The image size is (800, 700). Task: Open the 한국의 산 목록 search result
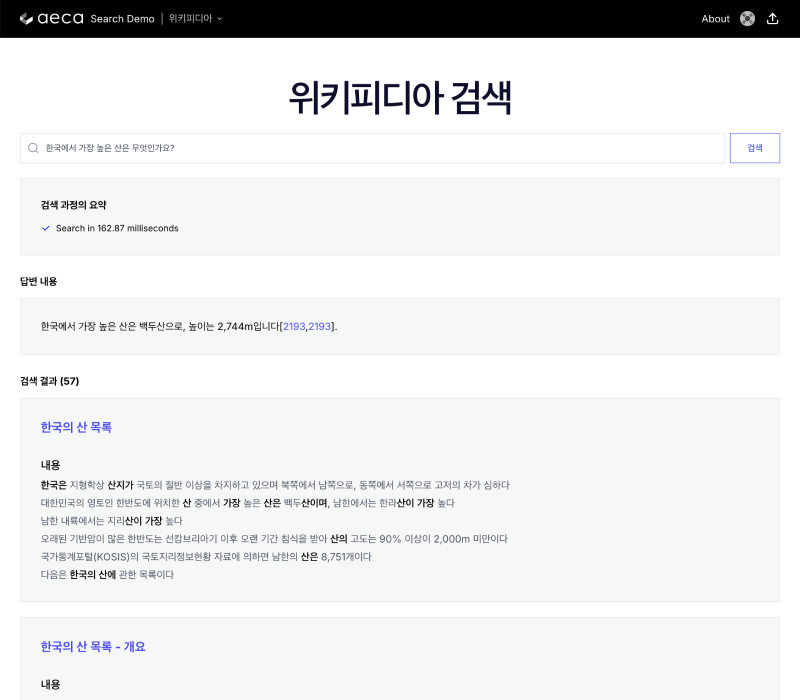(75, 427)
